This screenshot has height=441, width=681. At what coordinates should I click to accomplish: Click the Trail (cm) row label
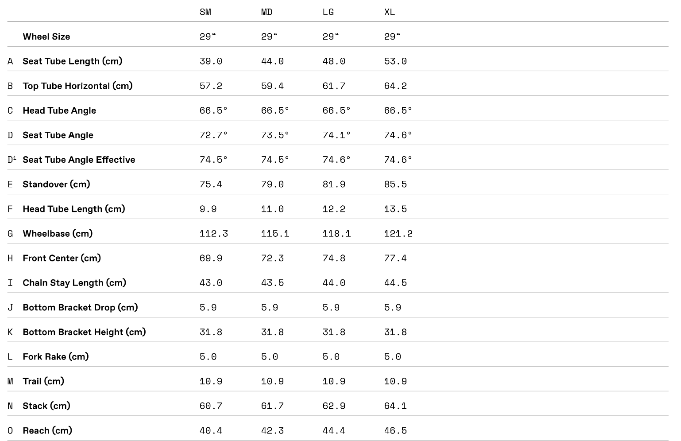(44, 381)
